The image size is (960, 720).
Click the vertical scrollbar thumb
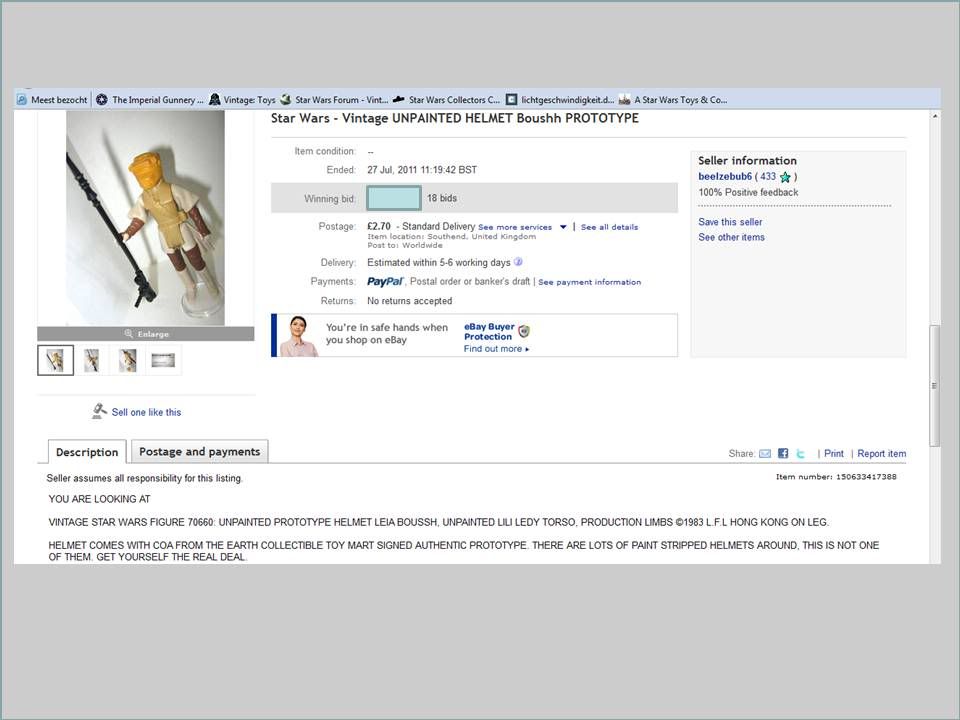point(934,386)
